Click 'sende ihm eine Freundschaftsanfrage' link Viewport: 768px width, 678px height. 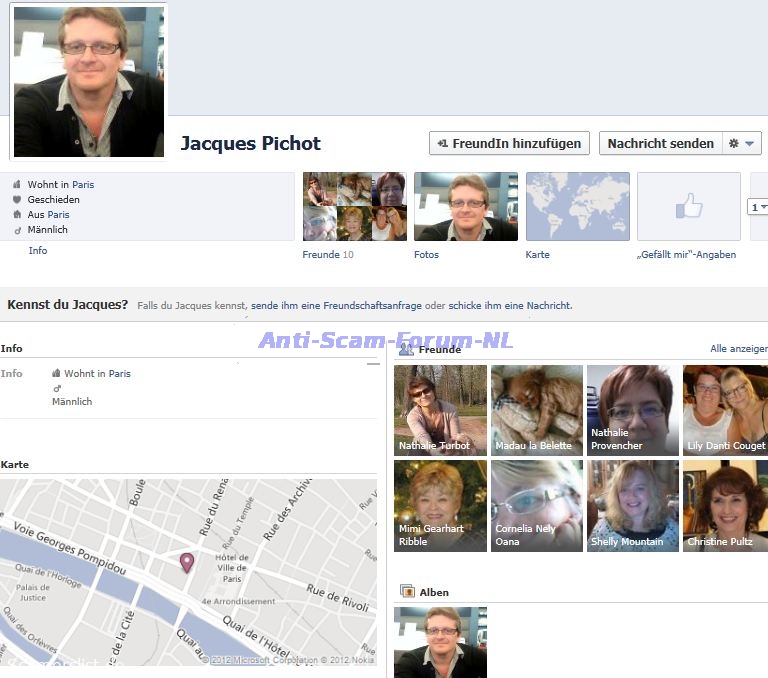tap(335, 306)
